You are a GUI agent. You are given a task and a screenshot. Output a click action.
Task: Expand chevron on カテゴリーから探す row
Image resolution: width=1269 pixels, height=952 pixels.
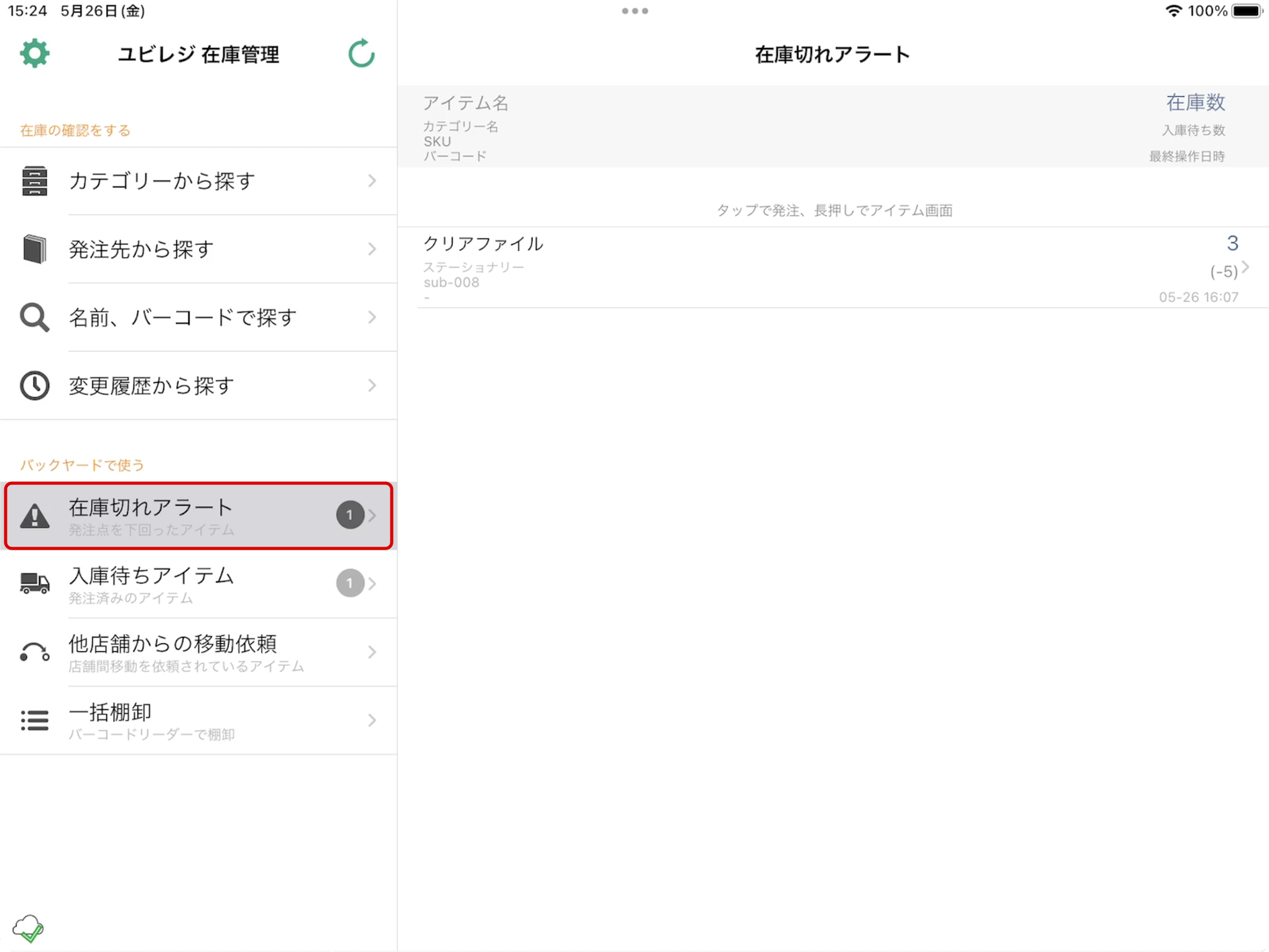372,181
